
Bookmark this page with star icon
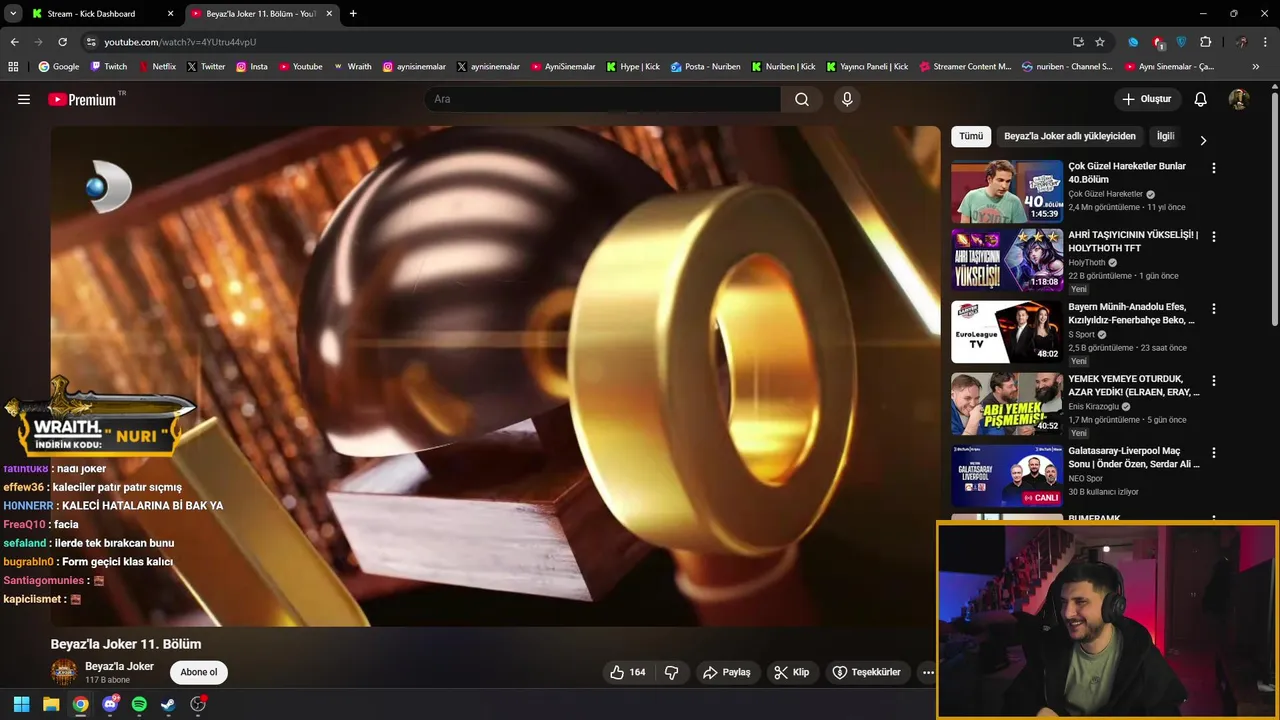[1100, 42]
